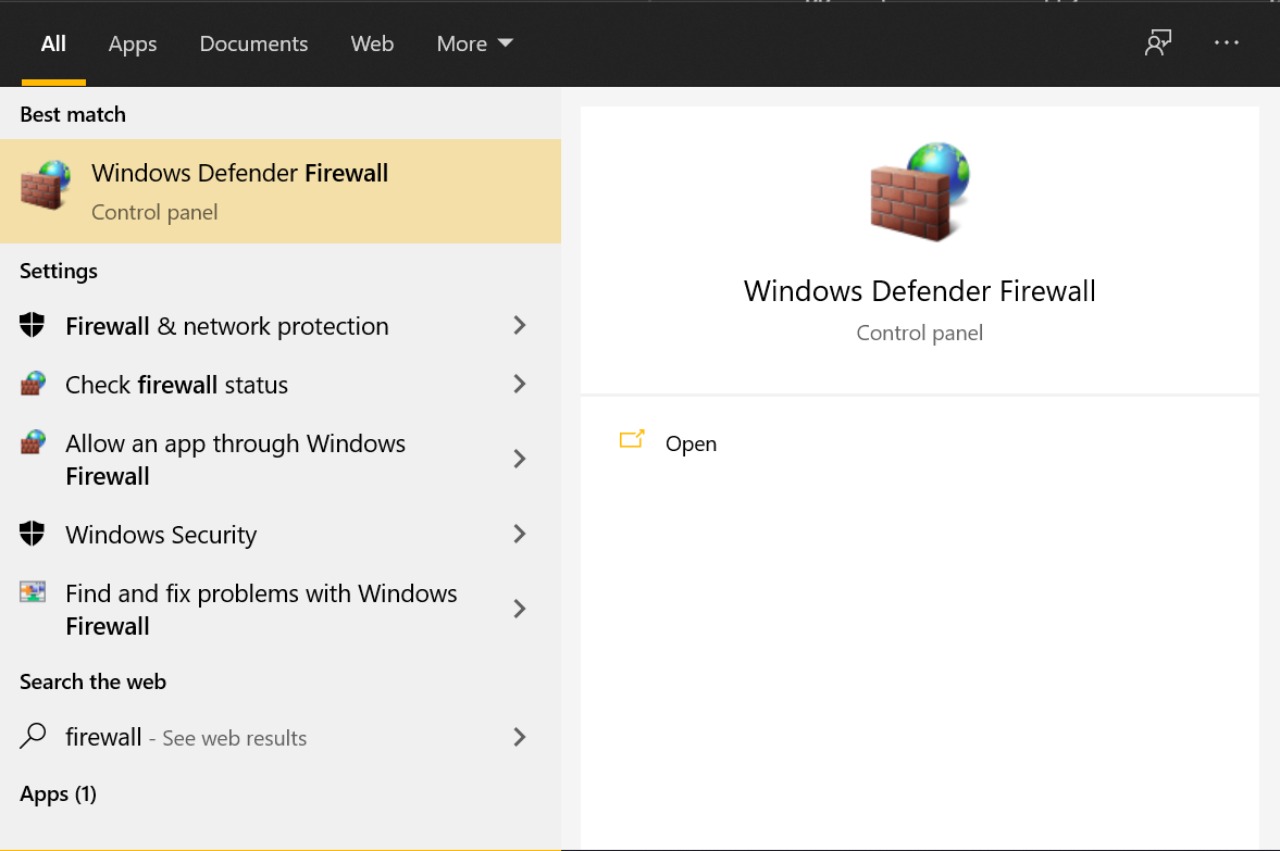Click the shield icon beside Firewall & network protection

pos(32,325)
